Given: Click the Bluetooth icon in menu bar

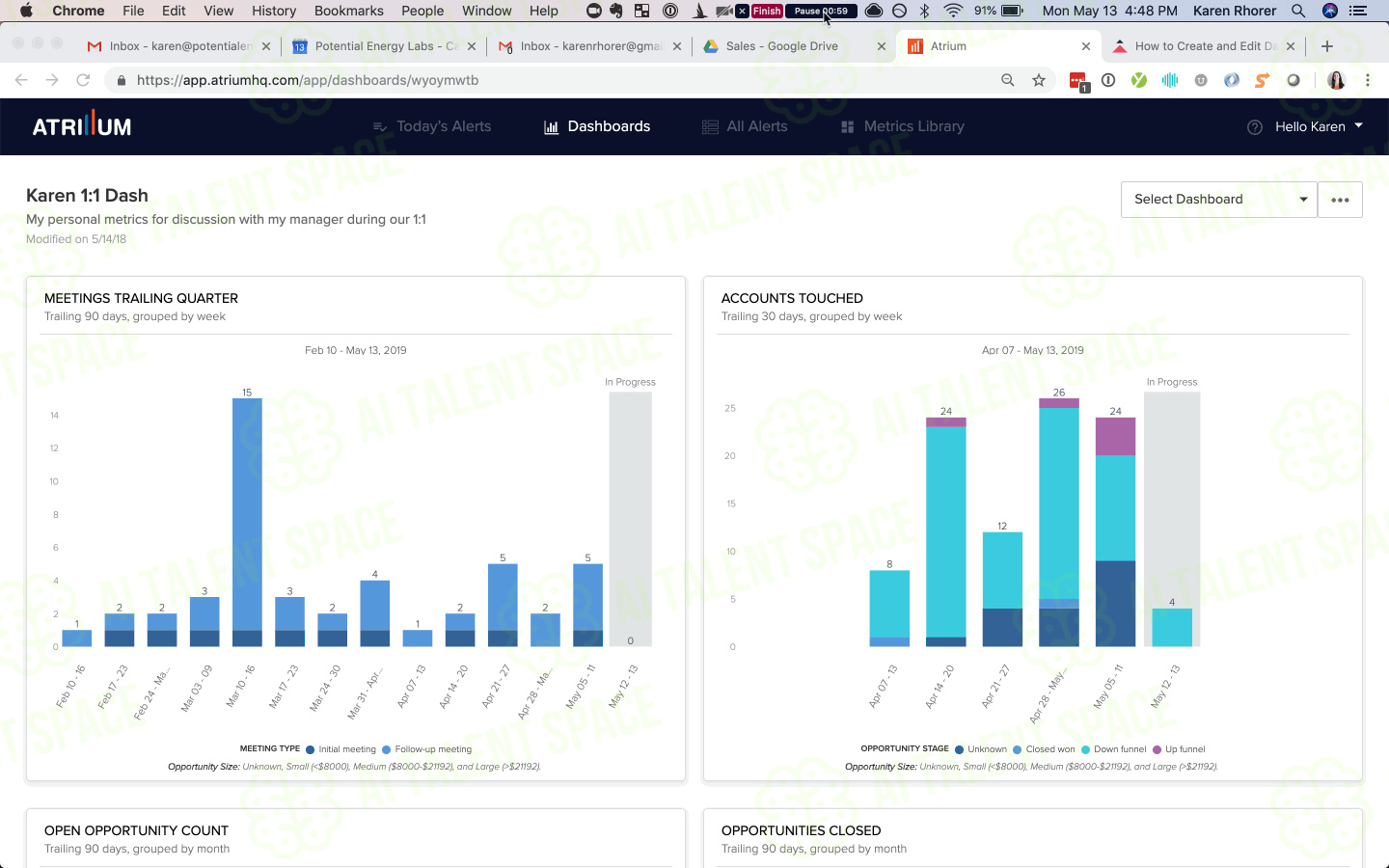Looking at the screenshot, I should coord(924,11).
